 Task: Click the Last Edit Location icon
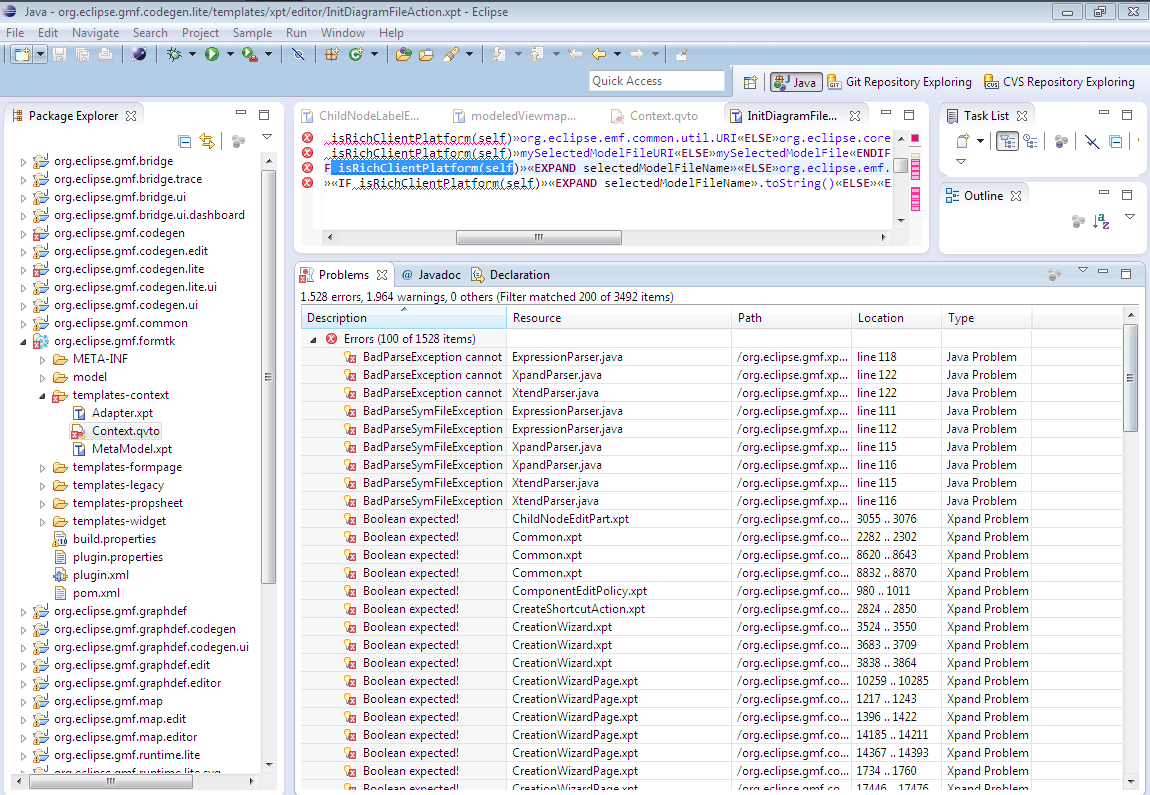[575, 54]
